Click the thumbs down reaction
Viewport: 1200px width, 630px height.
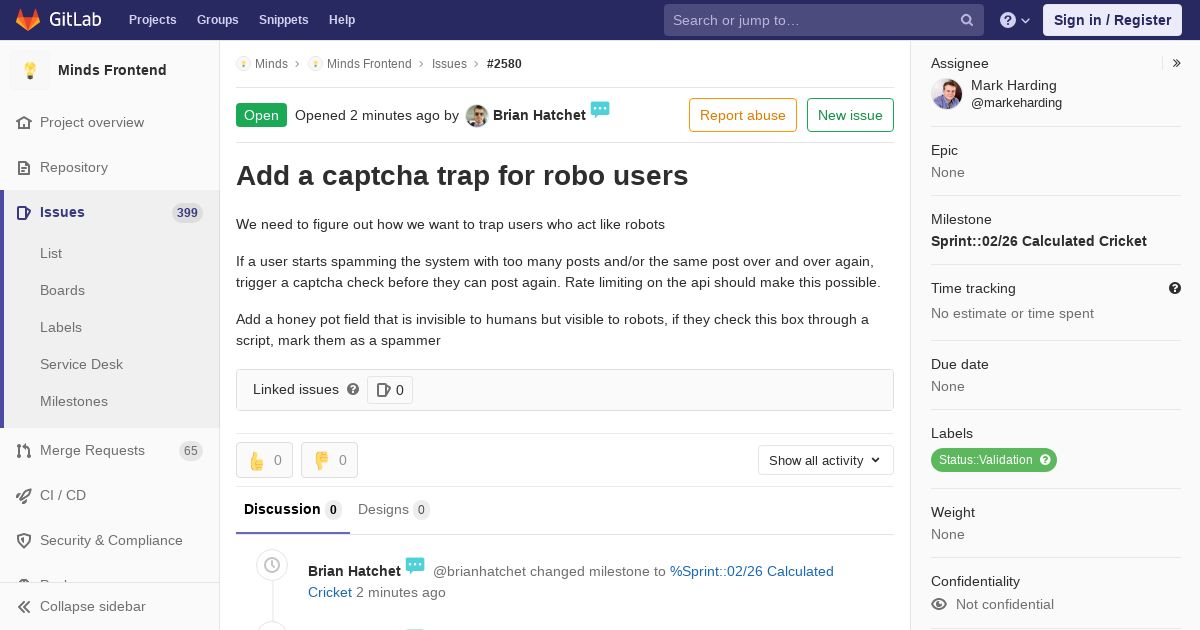pos(329,460)
